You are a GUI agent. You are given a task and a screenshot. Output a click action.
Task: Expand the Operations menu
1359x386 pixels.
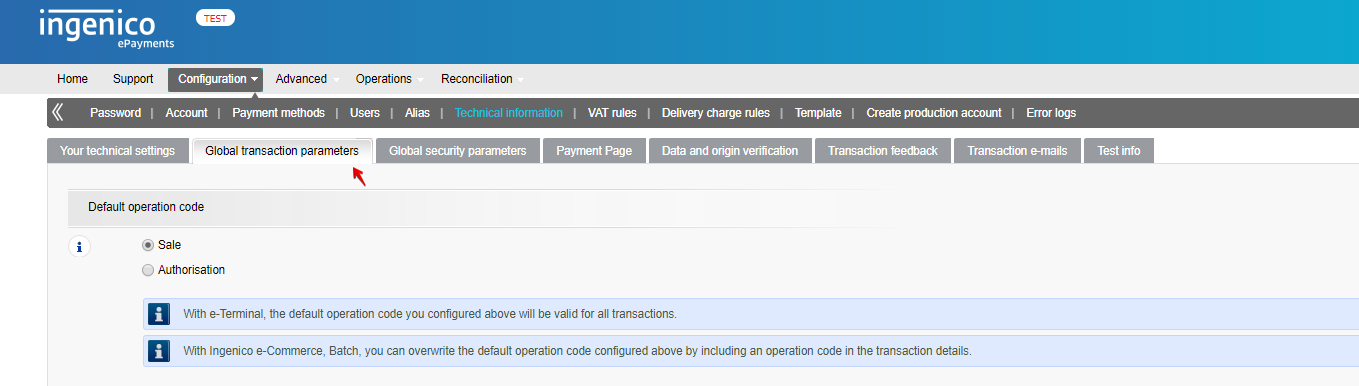(x=389, y=79)
